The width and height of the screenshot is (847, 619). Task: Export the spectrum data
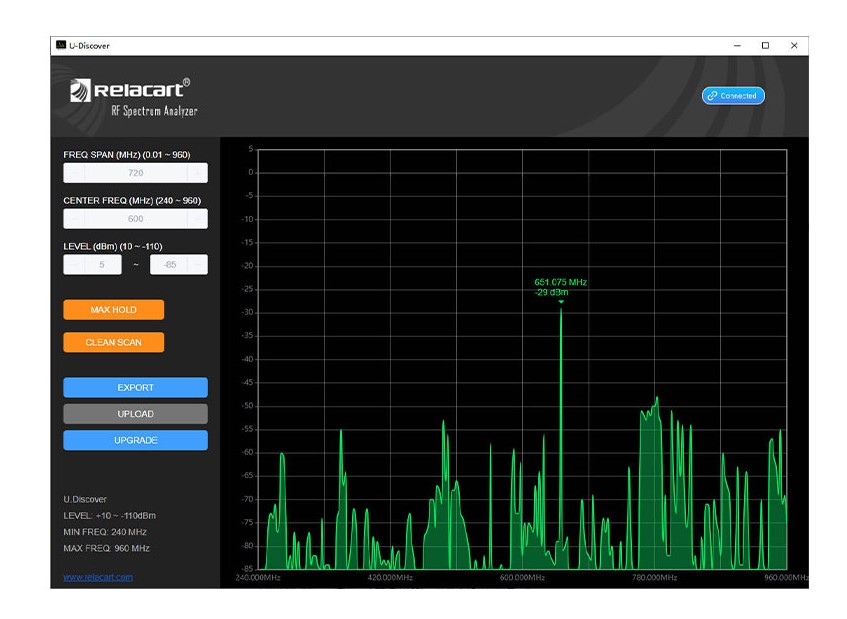[135, 388]
